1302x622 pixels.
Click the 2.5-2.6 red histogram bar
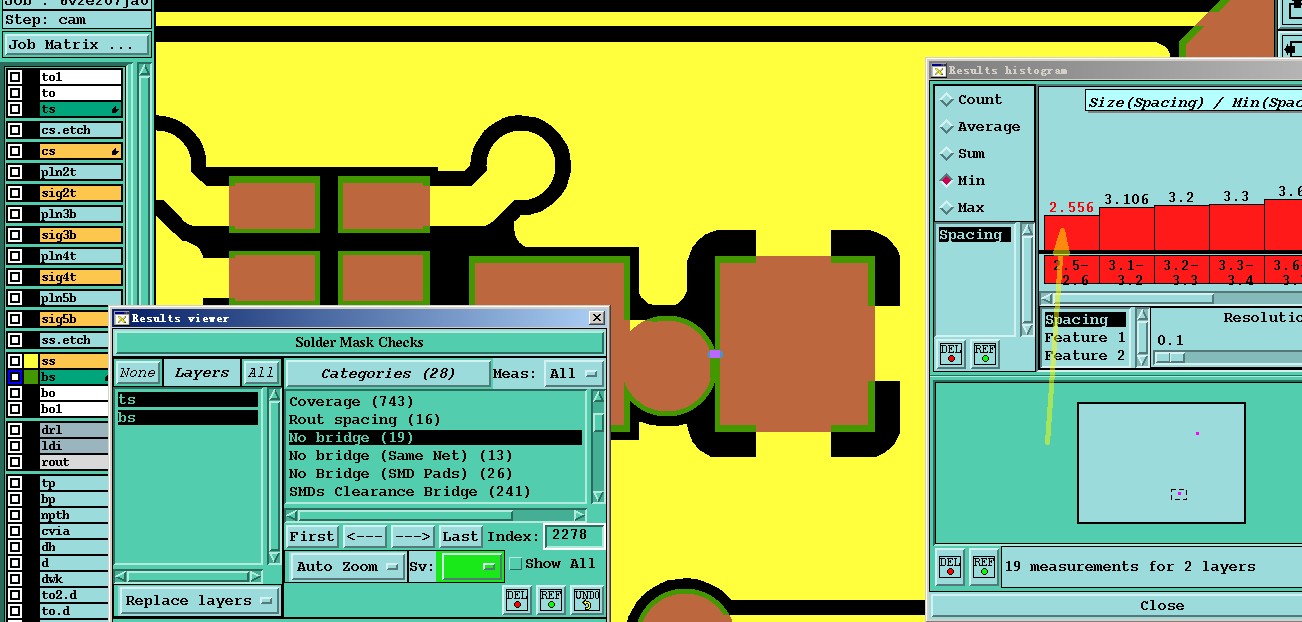pyautogui.click(x=1071, y=233)
